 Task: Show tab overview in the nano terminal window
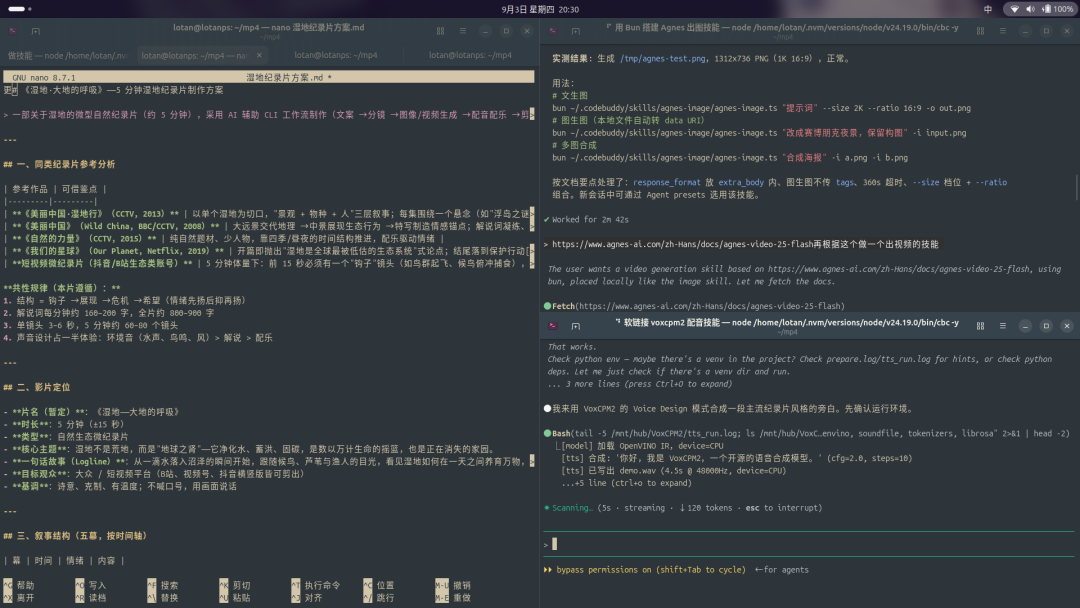pyautogui.click(x=440, y=31)
